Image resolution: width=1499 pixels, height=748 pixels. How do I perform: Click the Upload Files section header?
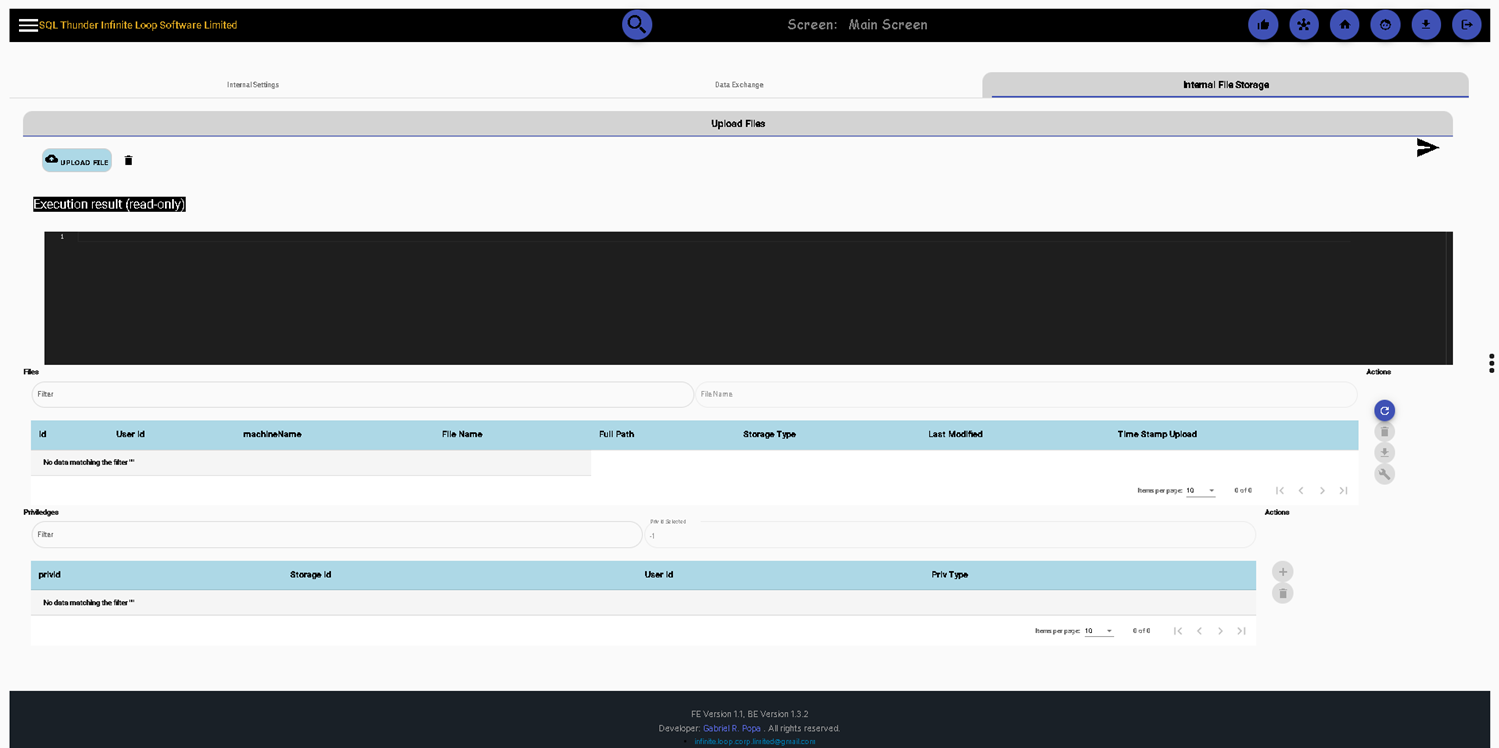738,124
